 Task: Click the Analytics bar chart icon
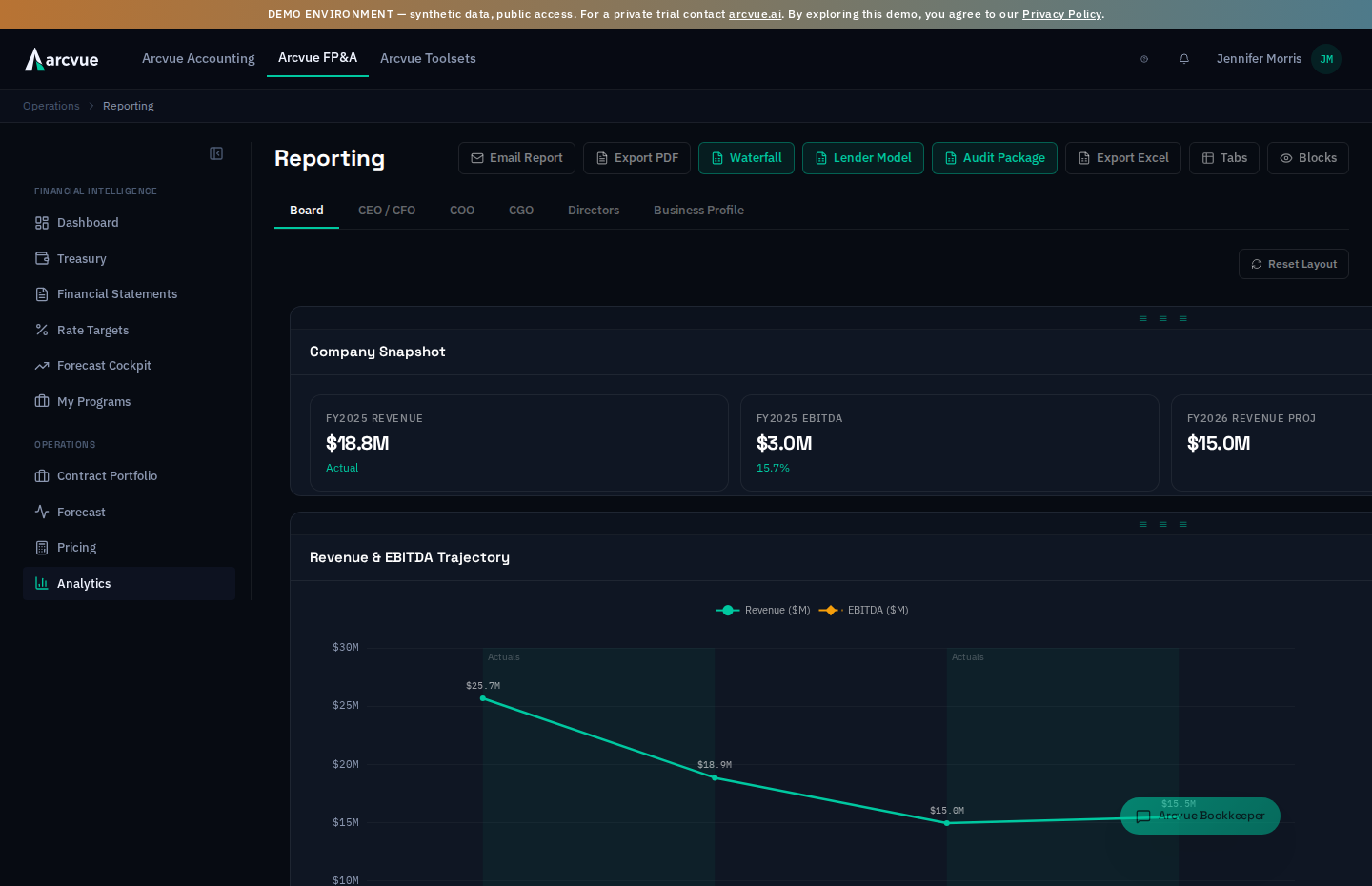pos(42,583)
